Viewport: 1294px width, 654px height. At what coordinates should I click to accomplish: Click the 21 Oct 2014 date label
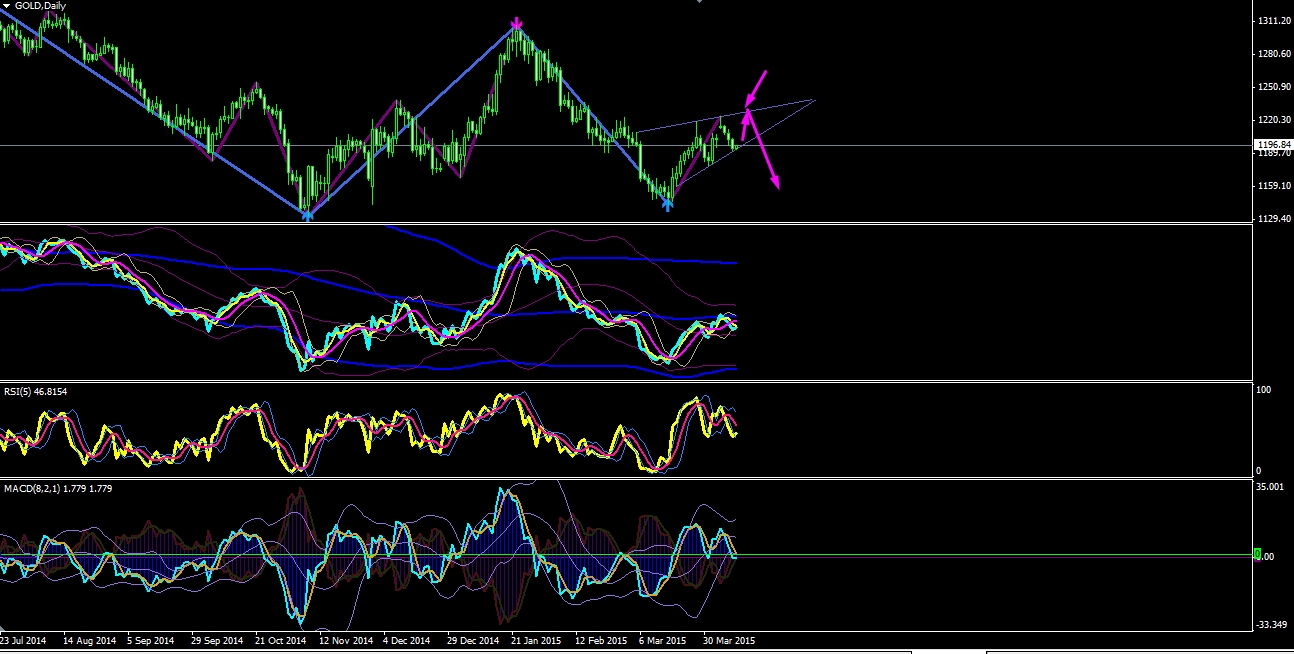(x=281, y=640)
